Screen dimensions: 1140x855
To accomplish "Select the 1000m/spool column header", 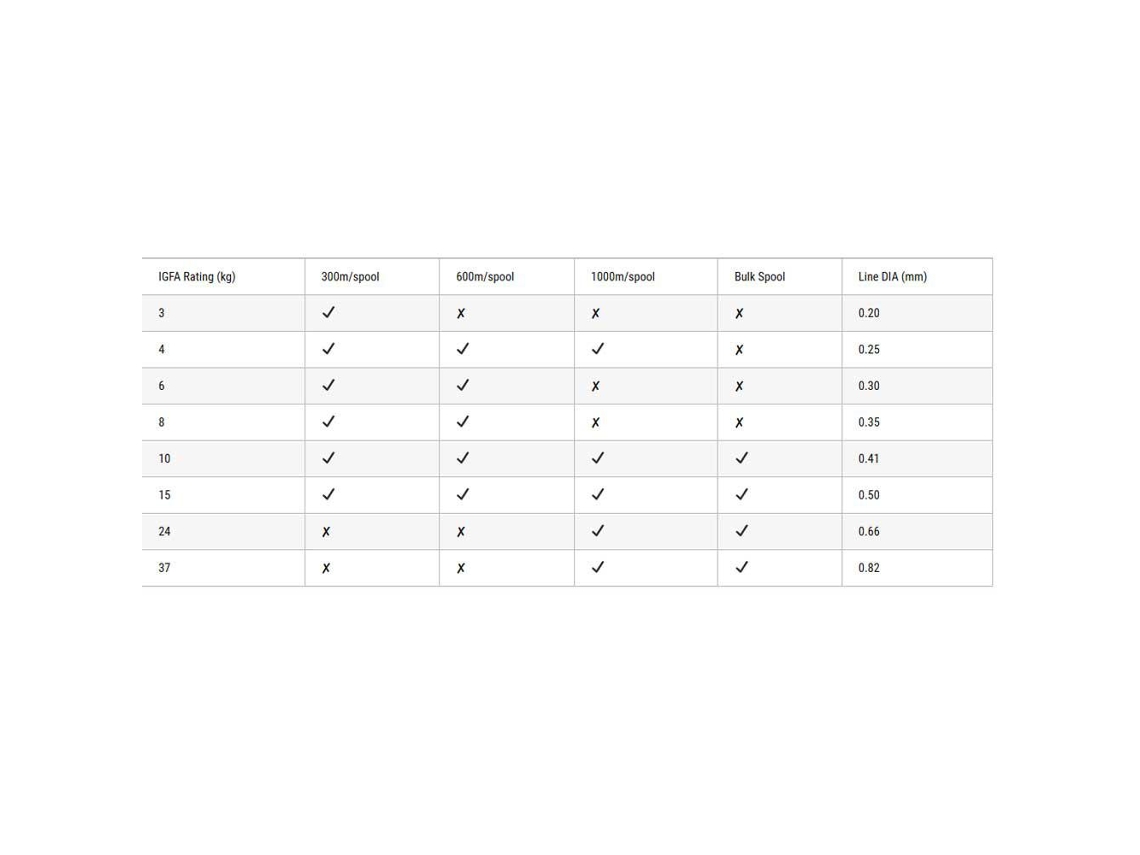I will [x=623, y=277].
